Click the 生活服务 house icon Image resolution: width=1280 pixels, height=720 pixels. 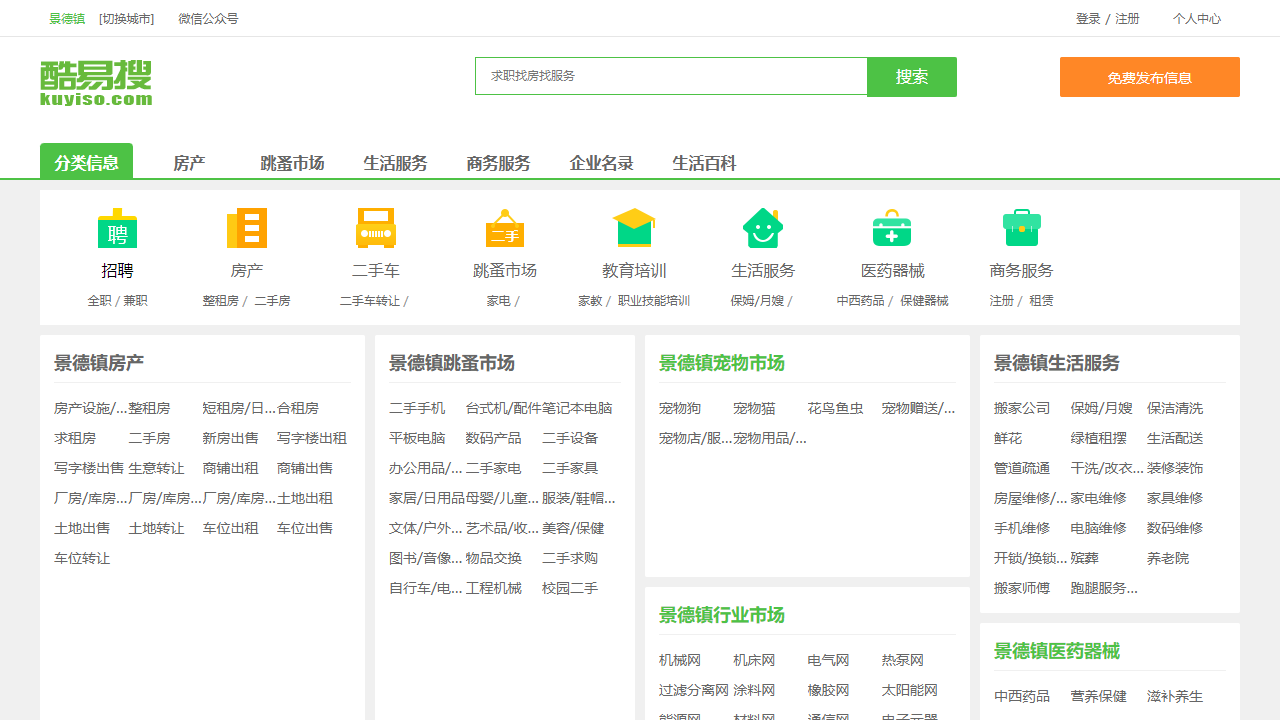click(x=762, y=228)
